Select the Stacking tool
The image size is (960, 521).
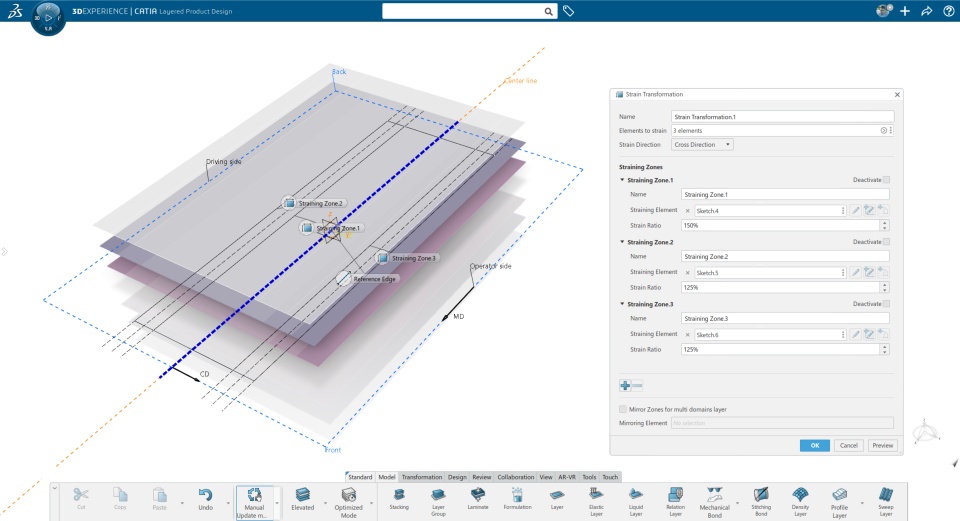tap(399, 498)
